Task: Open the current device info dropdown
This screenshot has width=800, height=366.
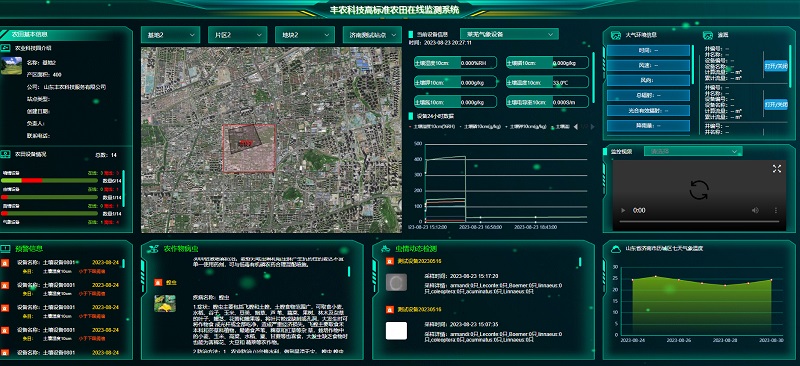Action: point(509,34)
